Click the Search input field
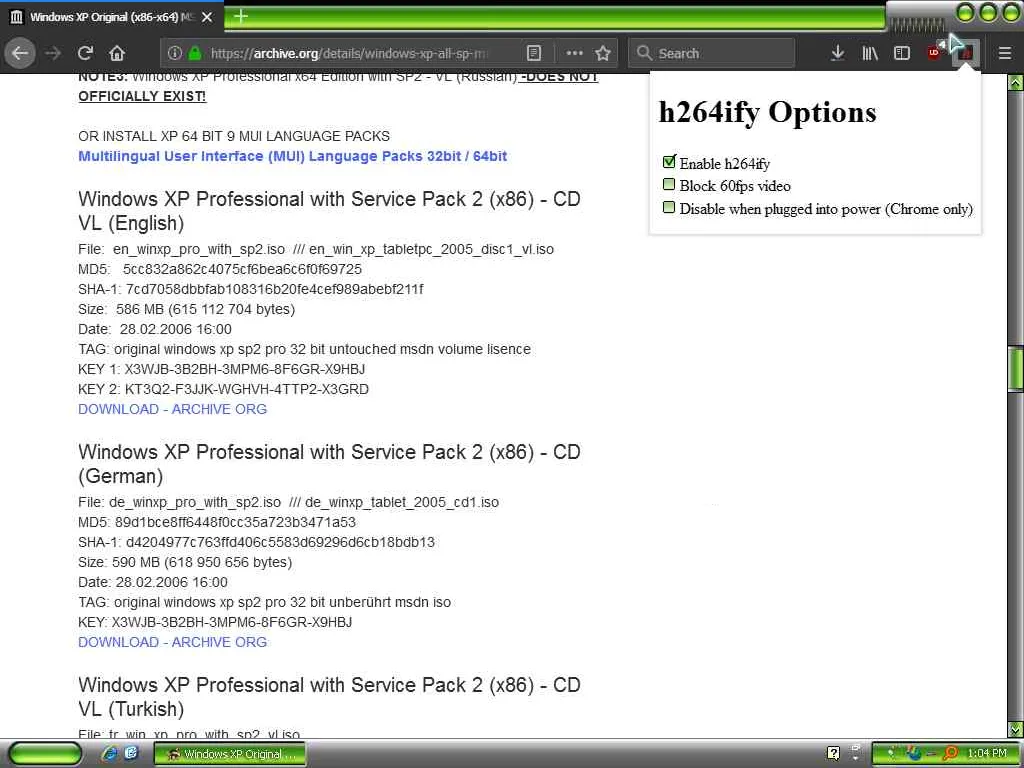The height and width of the screenshot is (768, 1024). [x=712, y=54]
